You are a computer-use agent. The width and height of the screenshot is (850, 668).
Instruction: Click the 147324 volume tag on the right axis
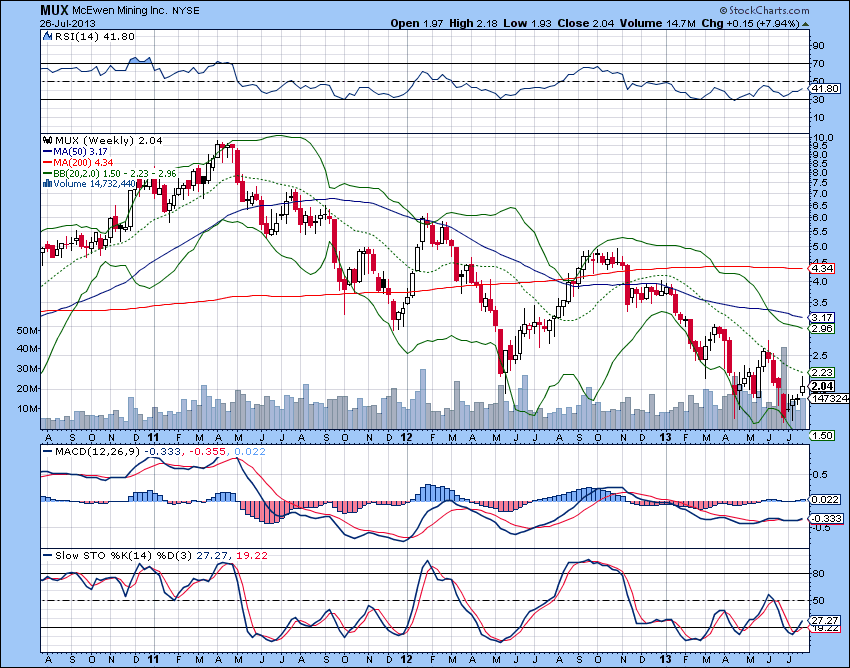coord(829,398)
